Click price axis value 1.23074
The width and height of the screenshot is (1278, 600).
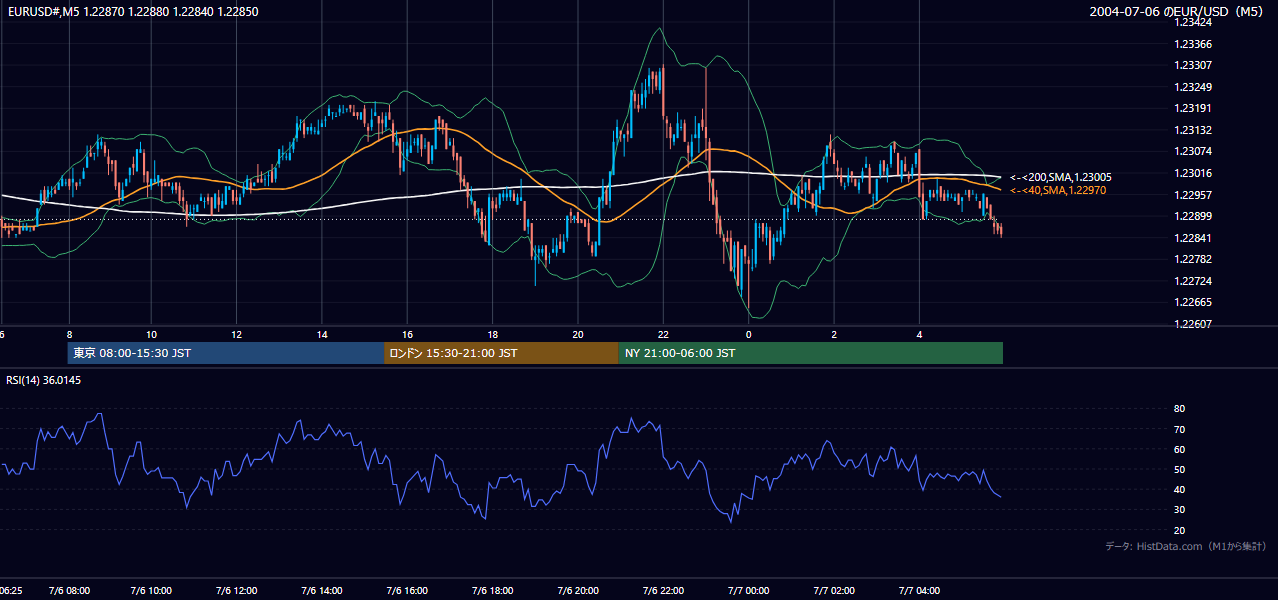(1192, 151)
